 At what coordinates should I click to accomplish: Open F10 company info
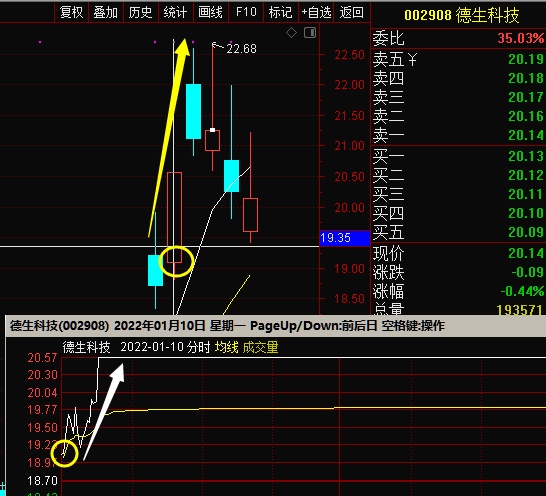tap(246, 12)
